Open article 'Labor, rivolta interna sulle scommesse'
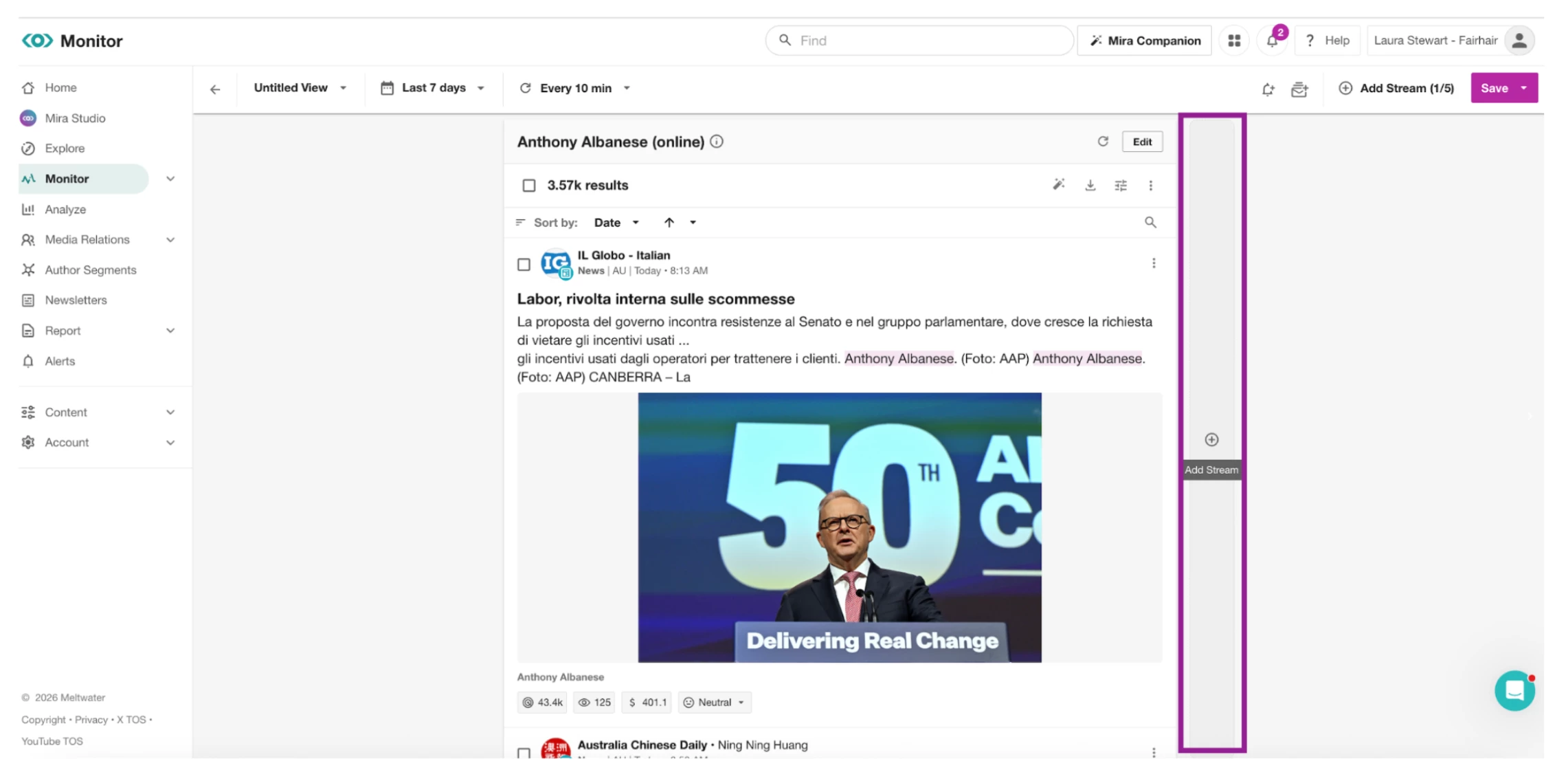Viewport: 1568px width, 770px height. 656,299
